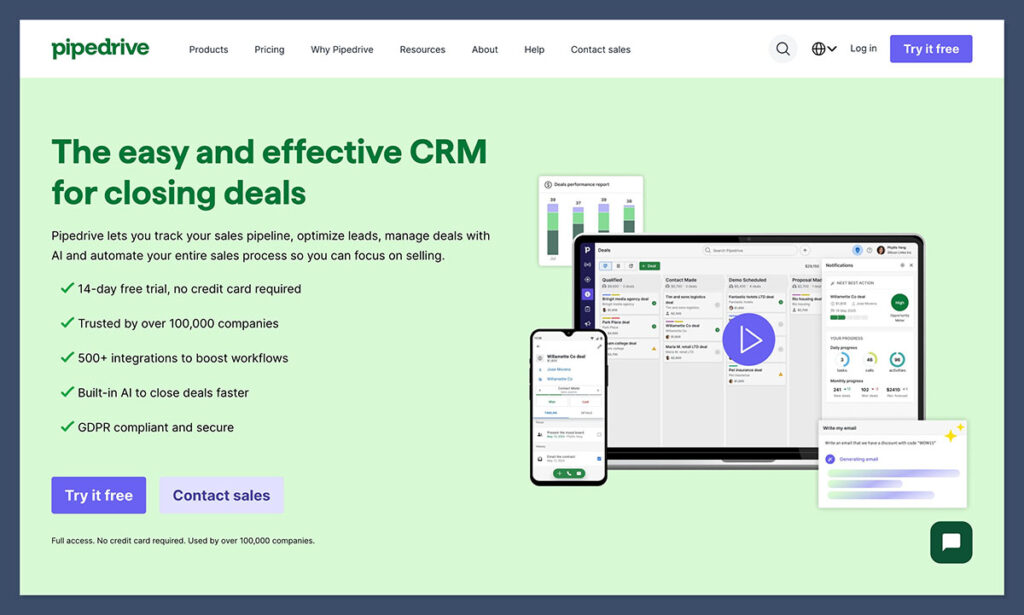Tap the green call button on the phone mockup

click(569, 473)
